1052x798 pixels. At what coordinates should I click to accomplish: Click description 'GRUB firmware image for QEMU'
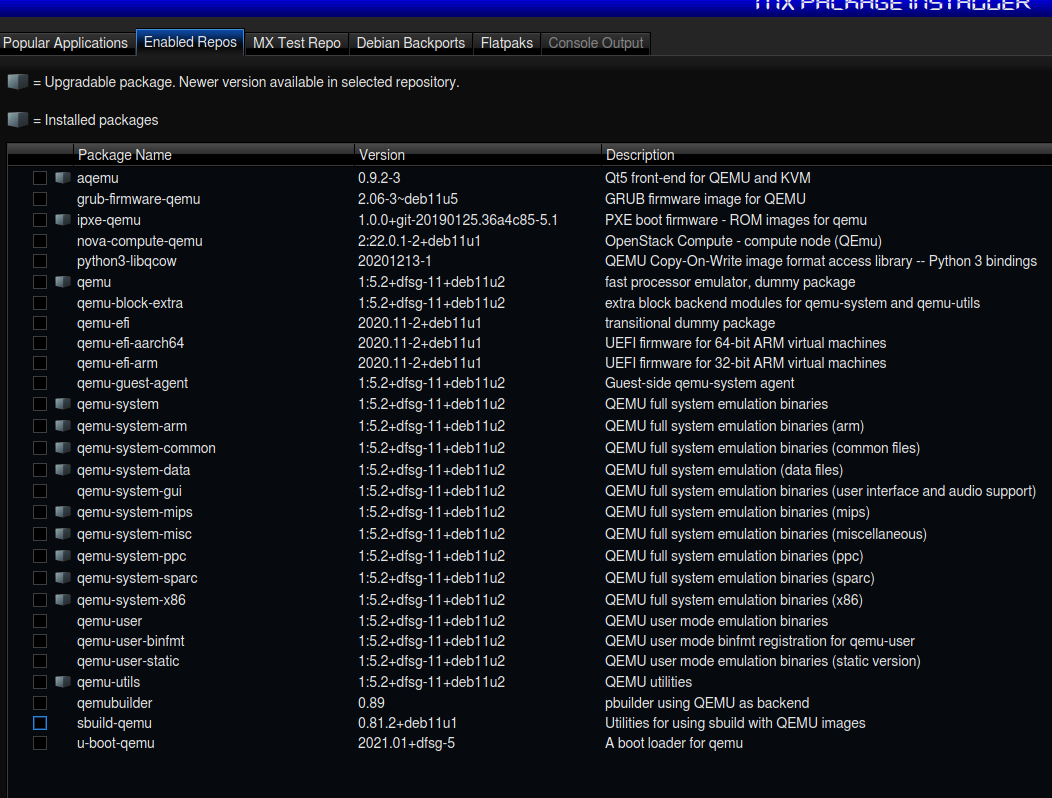[705, 199]
